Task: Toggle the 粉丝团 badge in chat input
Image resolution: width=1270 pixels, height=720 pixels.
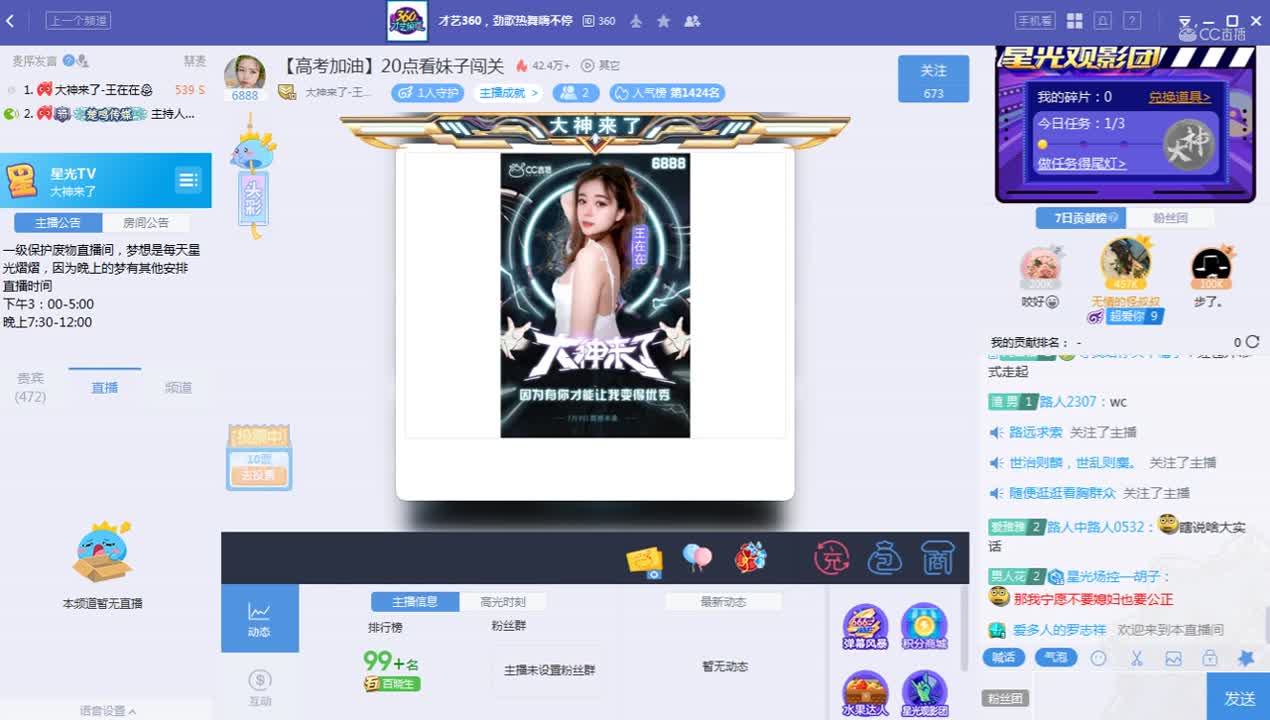Action: (x=1005, y=699)
